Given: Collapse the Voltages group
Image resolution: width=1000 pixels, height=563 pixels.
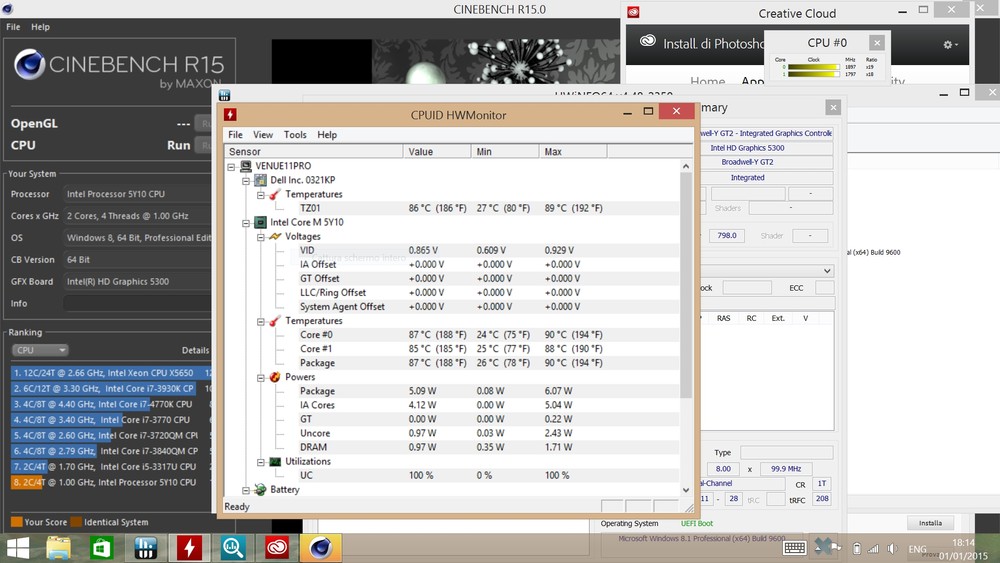Looking at the screenshot, I should [x=260, y=237].
